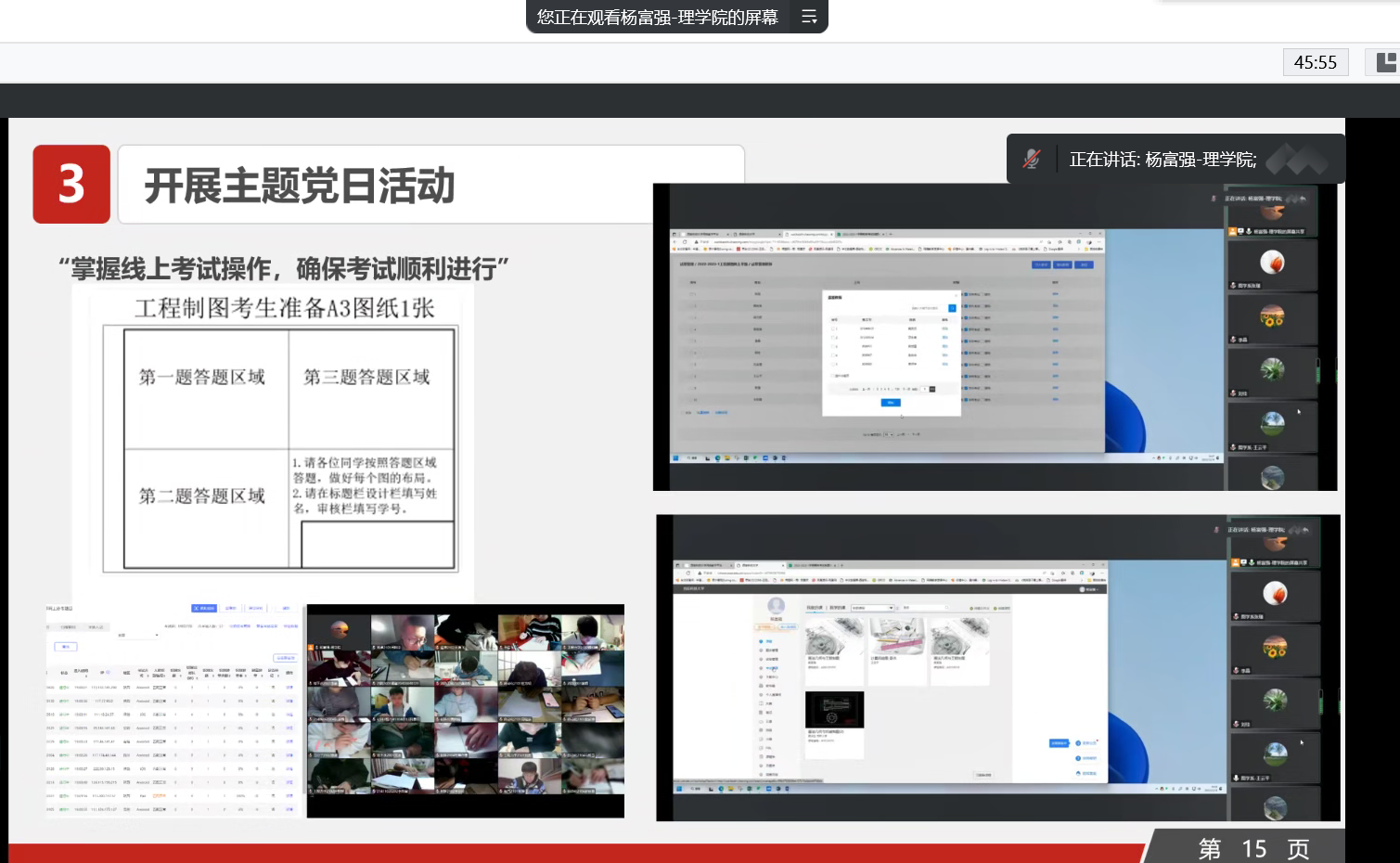Select the 第三题答题区域 cell in the diagram
Image resolution: width=1400 pixels, height=863 pixels.
(x=367, y=378)
